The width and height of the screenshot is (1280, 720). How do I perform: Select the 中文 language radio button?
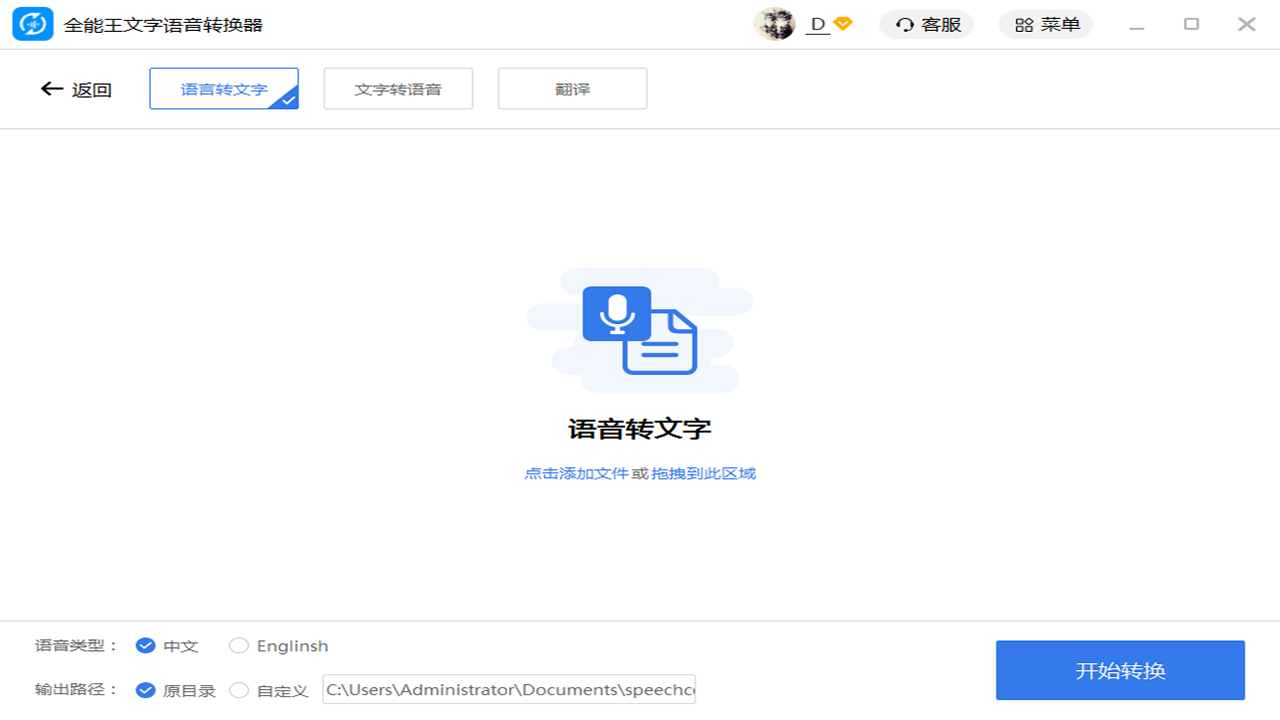[x=145, y=645]
